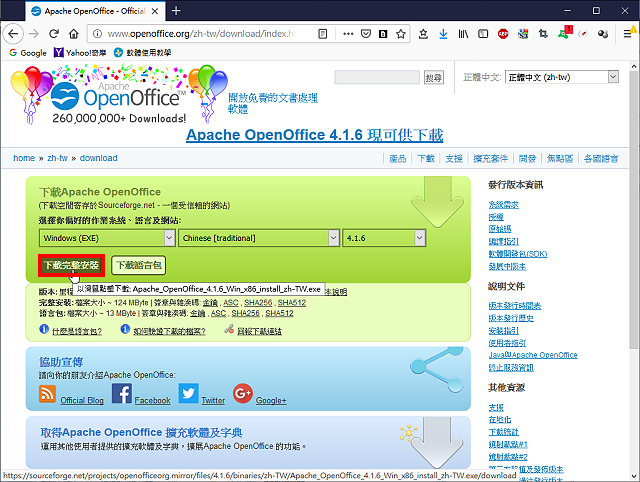
Task: Open the language selector zh-tw dropdown
Action: point(562,77)
